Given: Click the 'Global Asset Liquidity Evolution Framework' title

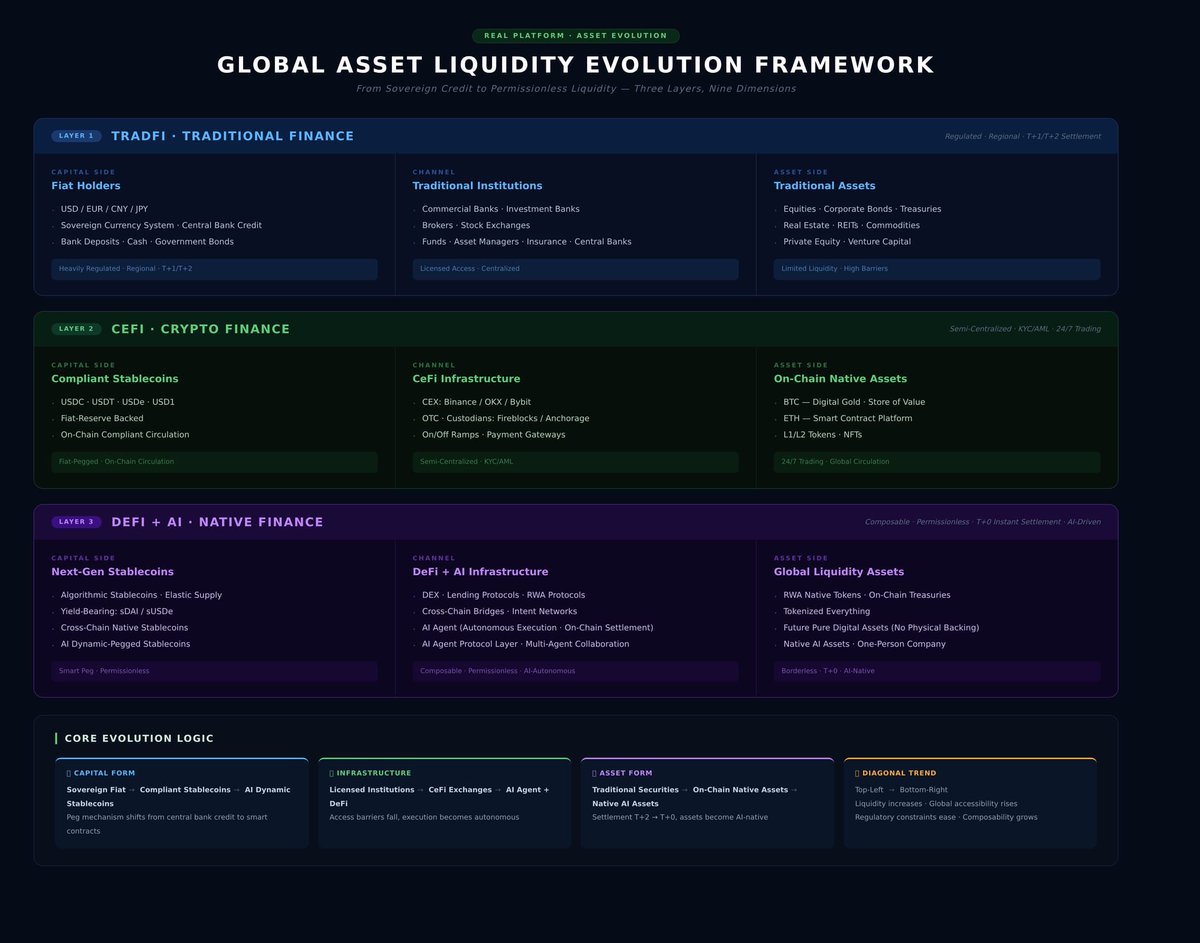Looking at the screenshot, I should (x=576, y=65).
